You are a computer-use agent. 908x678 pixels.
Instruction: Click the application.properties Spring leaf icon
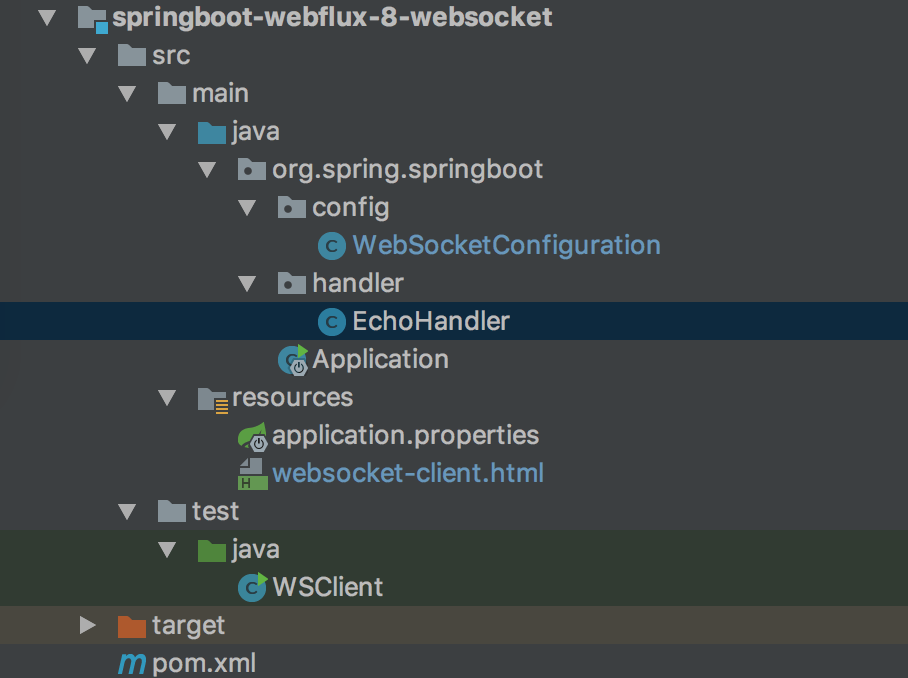pos(252,437)
